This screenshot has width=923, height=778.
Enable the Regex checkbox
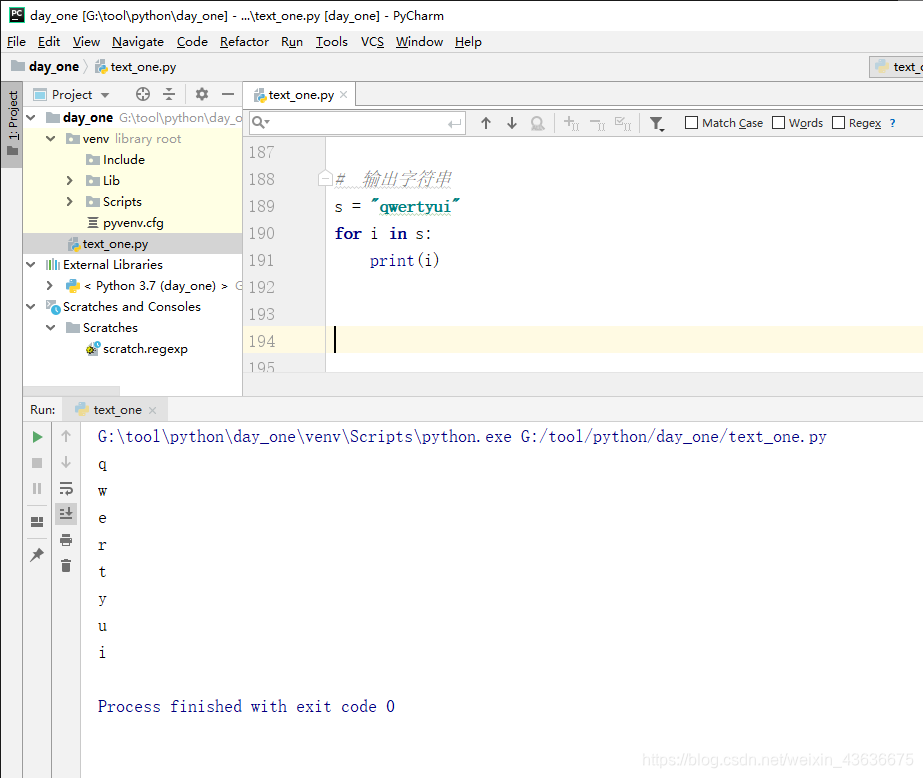pyautogui.click(x=838, y=122)
